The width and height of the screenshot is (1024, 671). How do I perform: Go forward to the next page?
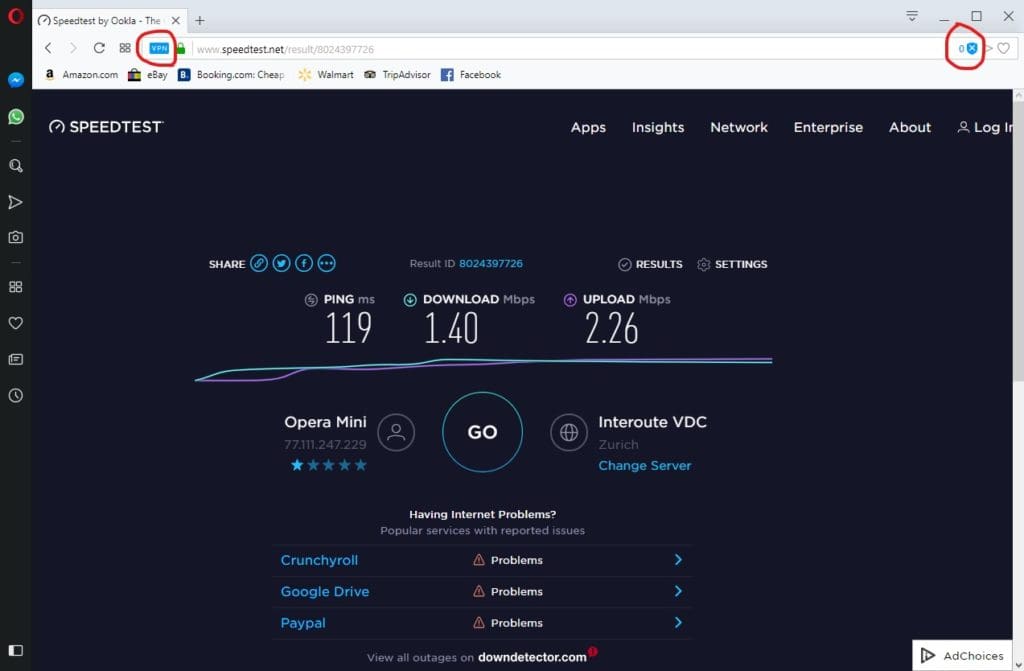(x=73, y=48)
